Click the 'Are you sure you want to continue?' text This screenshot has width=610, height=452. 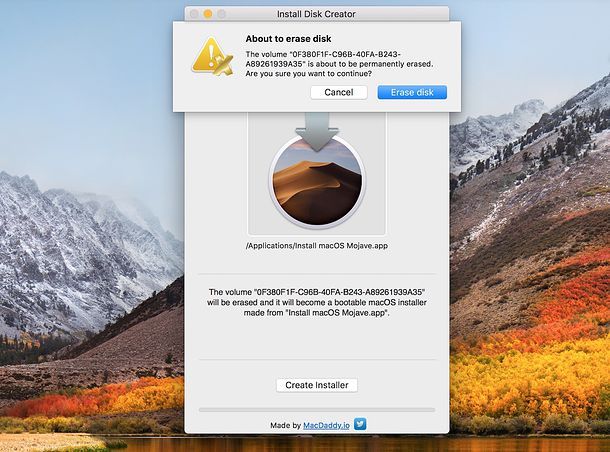tap(309, 74)
